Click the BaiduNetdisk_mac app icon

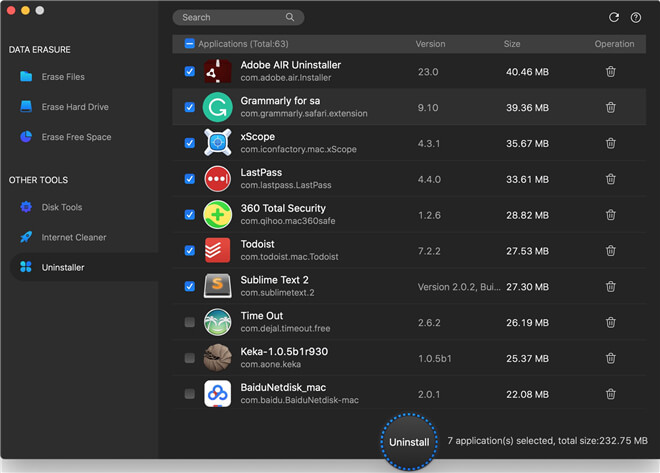pos(218,394)
